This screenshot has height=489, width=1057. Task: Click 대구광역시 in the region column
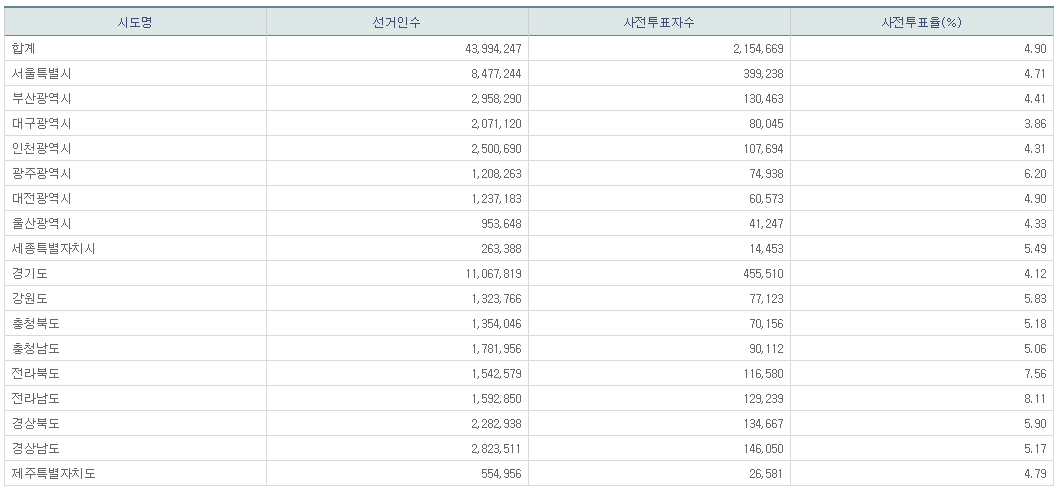(41, 123)
